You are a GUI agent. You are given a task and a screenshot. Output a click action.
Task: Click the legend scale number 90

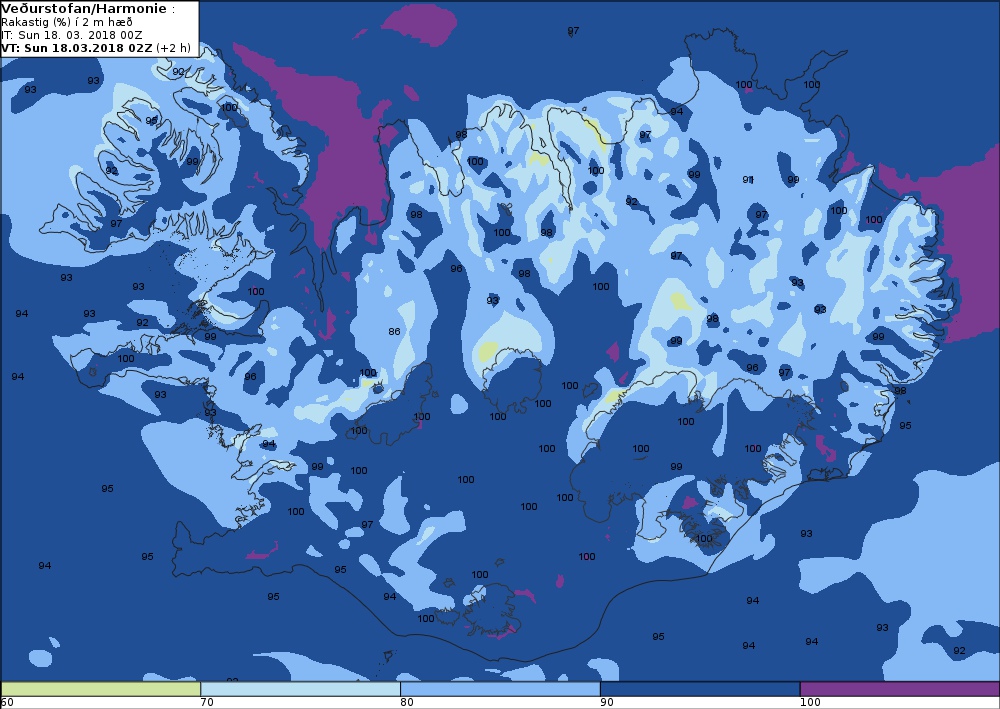607,703
